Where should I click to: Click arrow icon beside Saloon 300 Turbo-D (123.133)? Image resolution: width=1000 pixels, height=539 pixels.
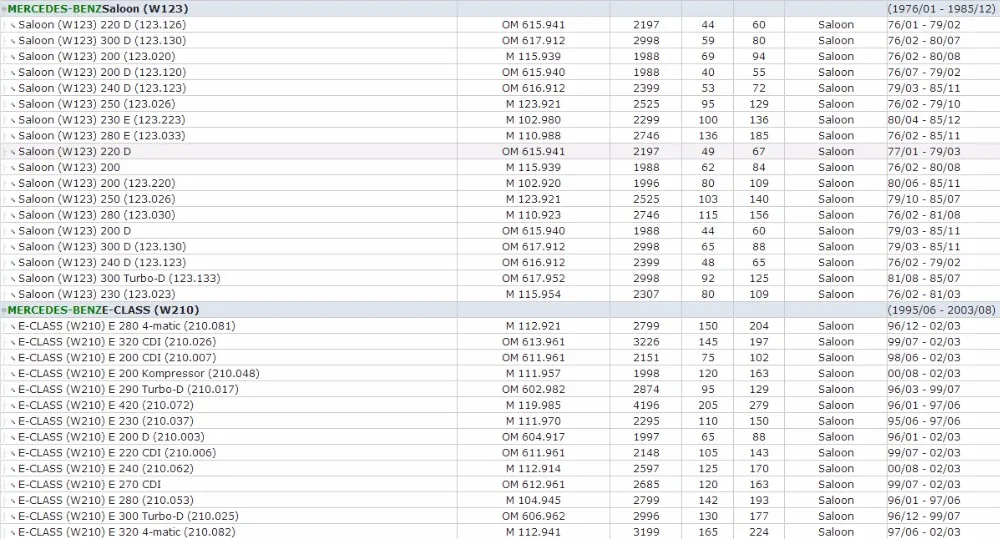13,279
